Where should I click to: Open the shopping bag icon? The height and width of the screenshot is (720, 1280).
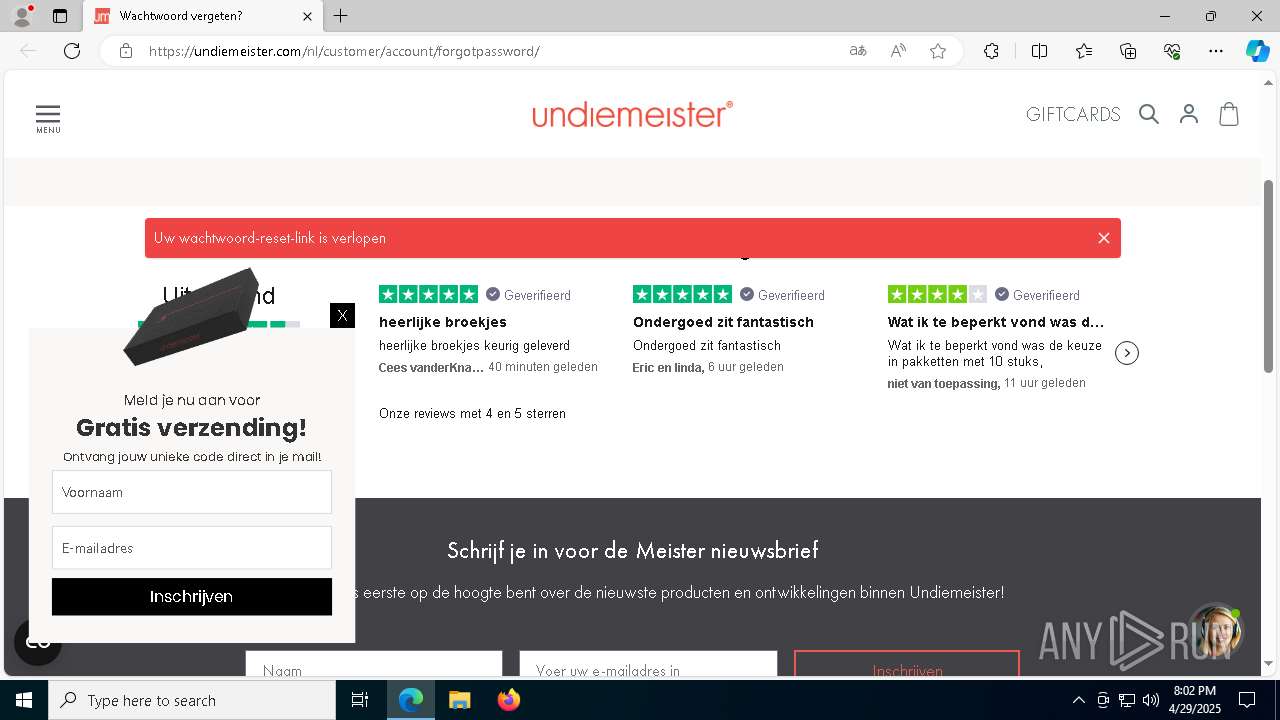[1229, 114]
